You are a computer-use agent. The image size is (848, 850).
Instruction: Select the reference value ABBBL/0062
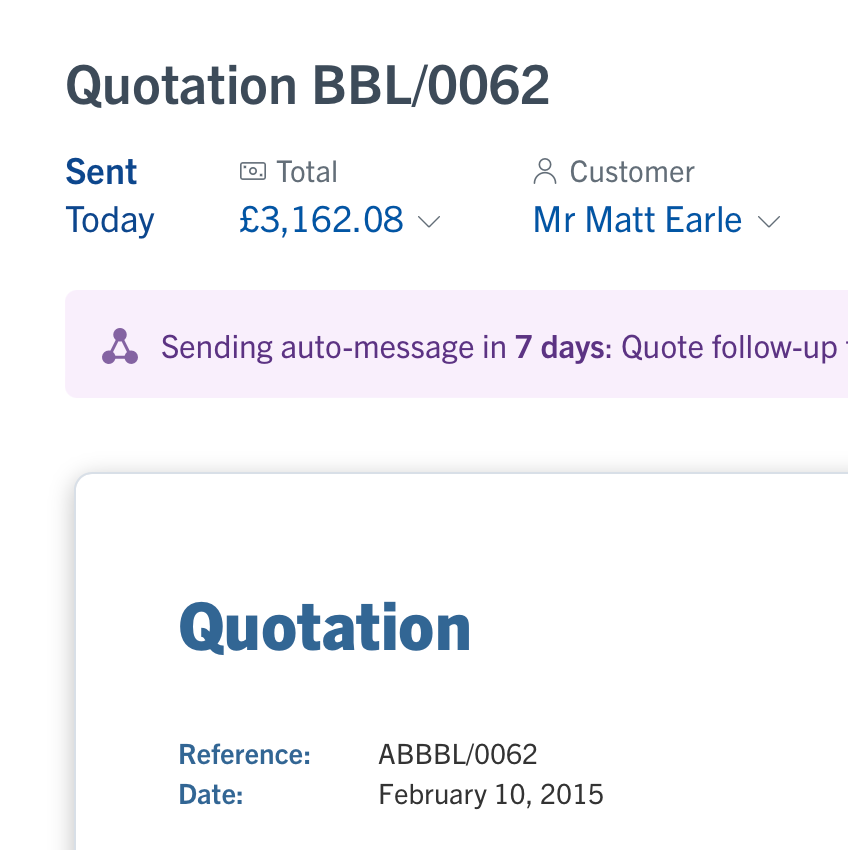[x=458, y=754]
